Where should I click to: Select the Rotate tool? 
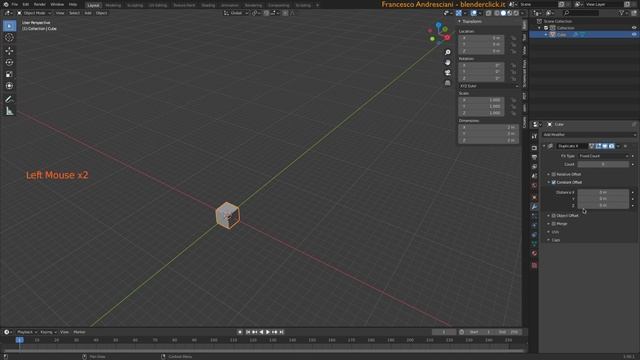coord(9,62)
